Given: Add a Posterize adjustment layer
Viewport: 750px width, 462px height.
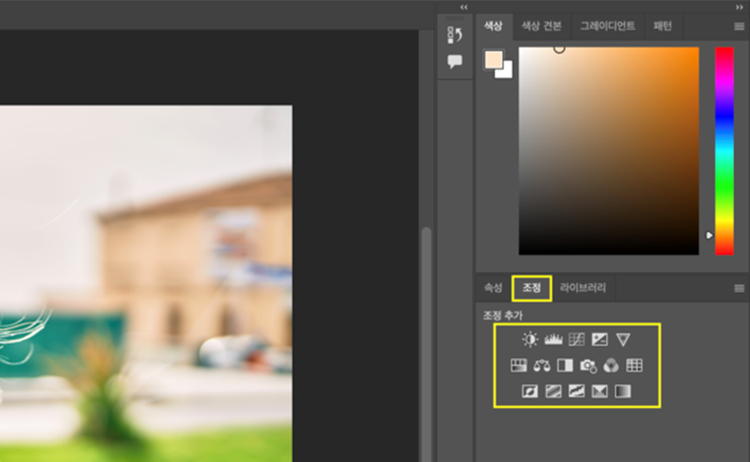Looking at the screenshot, I should 553,391.
